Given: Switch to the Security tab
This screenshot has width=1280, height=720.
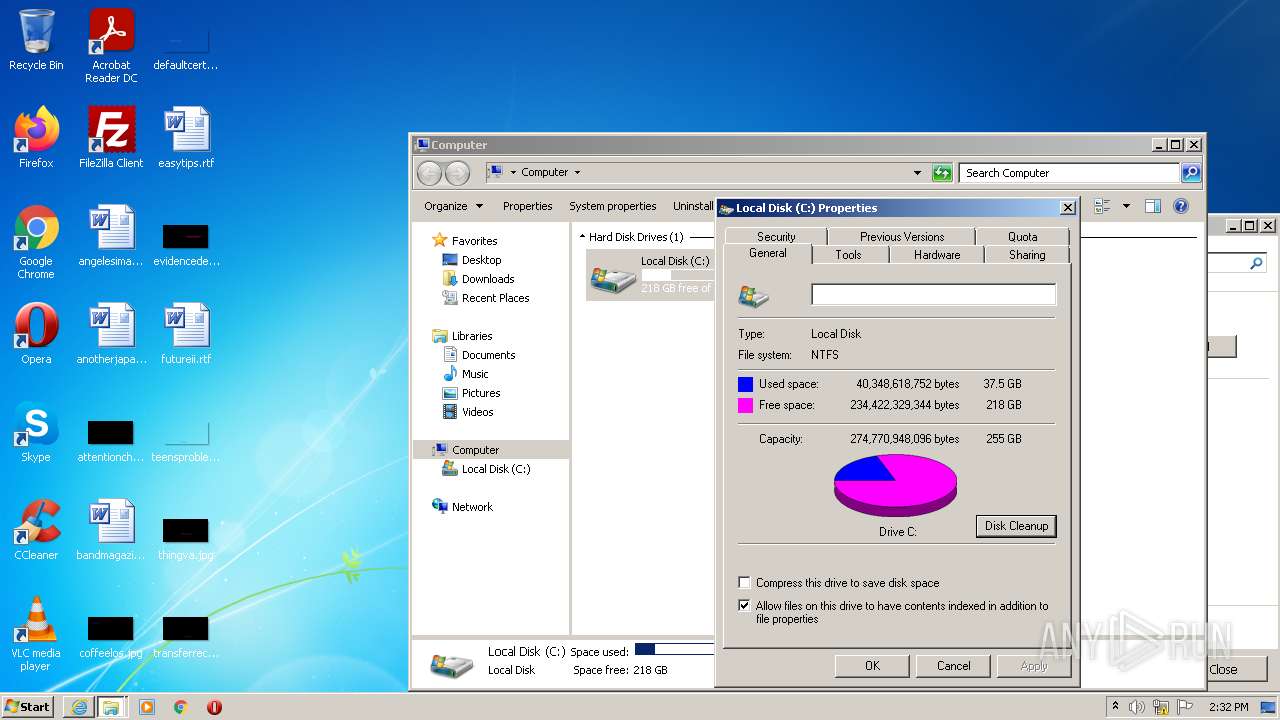Looking at the screenshot, I should 776,237.
